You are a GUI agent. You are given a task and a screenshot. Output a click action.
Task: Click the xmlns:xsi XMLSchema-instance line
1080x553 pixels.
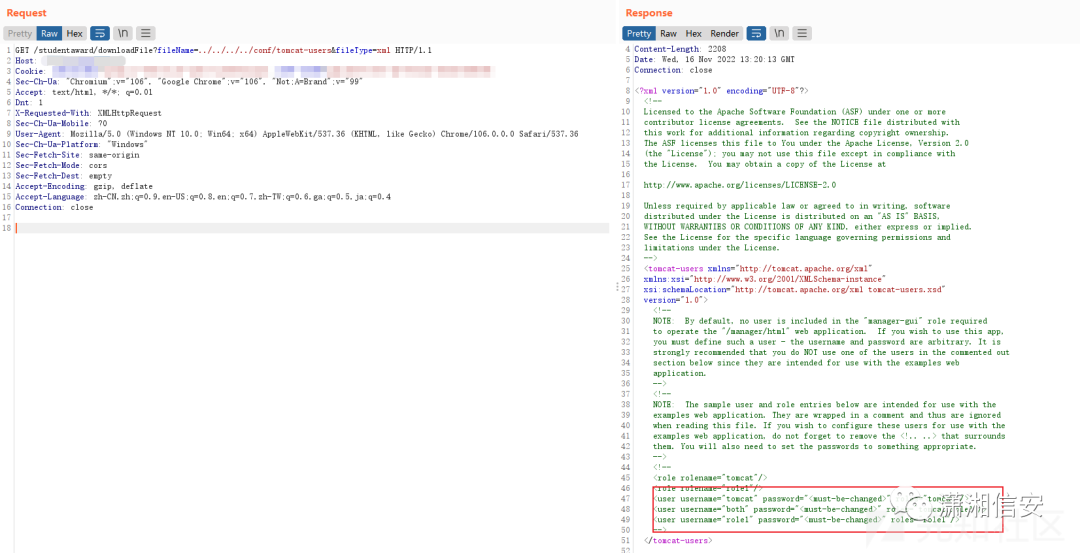[765, 279]
